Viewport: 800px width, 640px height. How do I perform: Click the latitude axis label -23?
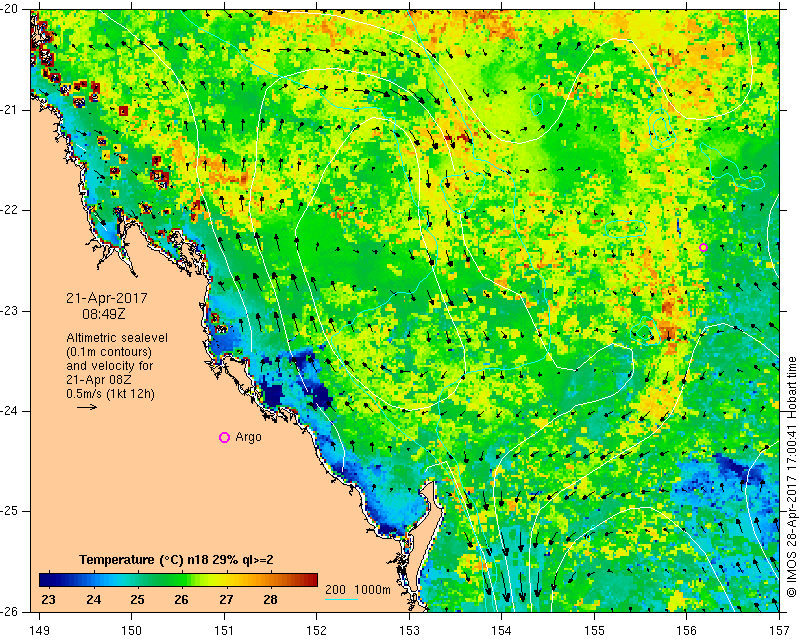(10, 311)
